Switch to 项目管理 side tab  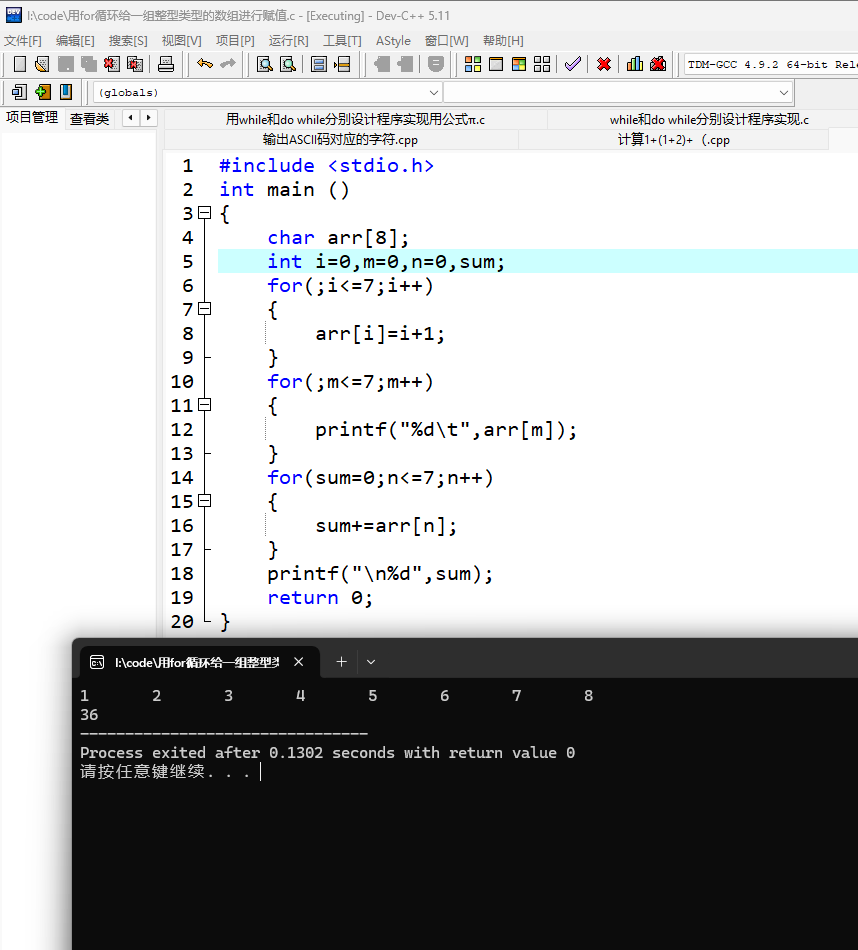click(x=32, y=118)
